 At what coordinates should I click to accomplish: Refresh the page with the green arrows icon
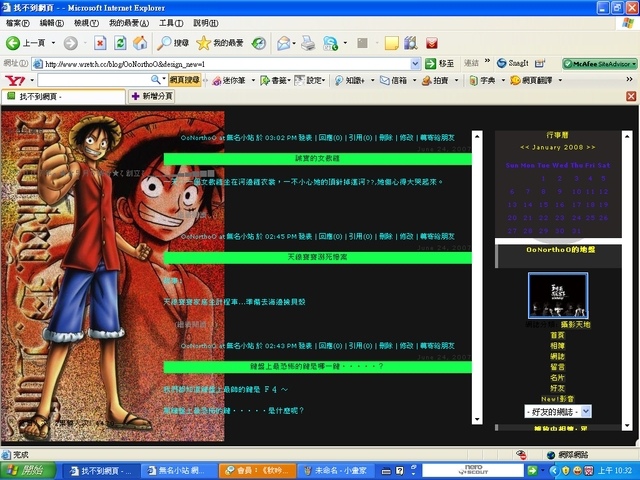120,43
